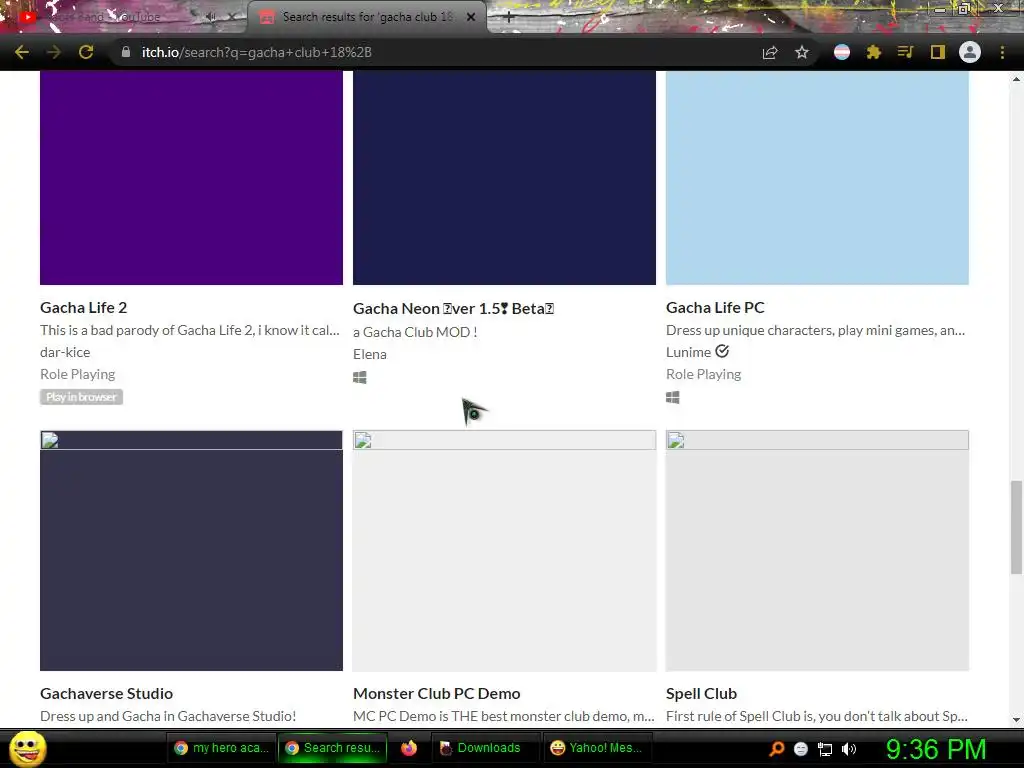Open the Gachaverse Studio thumbnail

[x=191, y=551]
